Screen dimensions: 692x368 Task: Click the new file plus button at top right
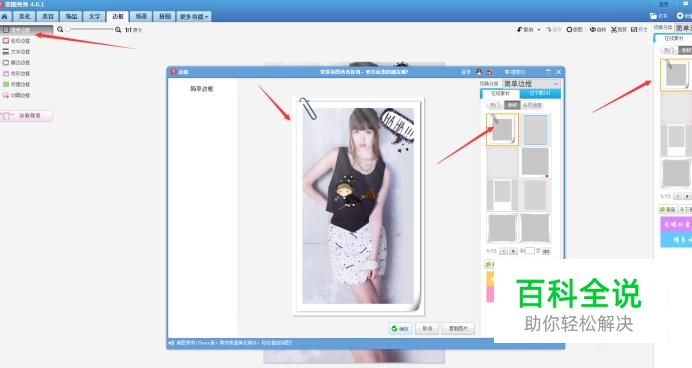[684, 15]
